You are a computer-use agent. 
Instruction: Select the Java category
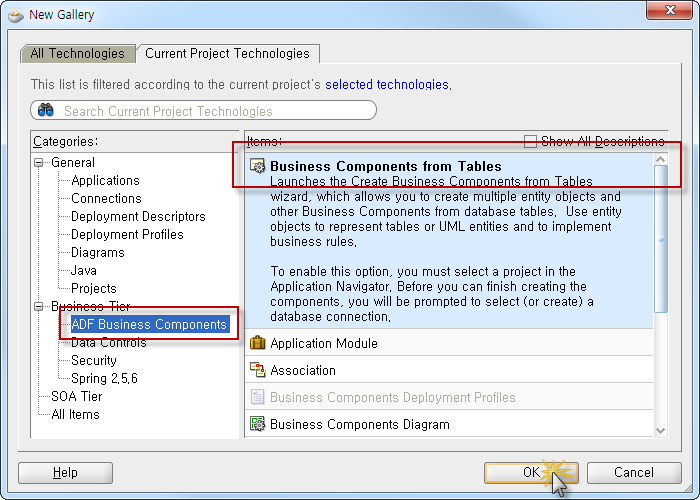click(x=84, y=271)
